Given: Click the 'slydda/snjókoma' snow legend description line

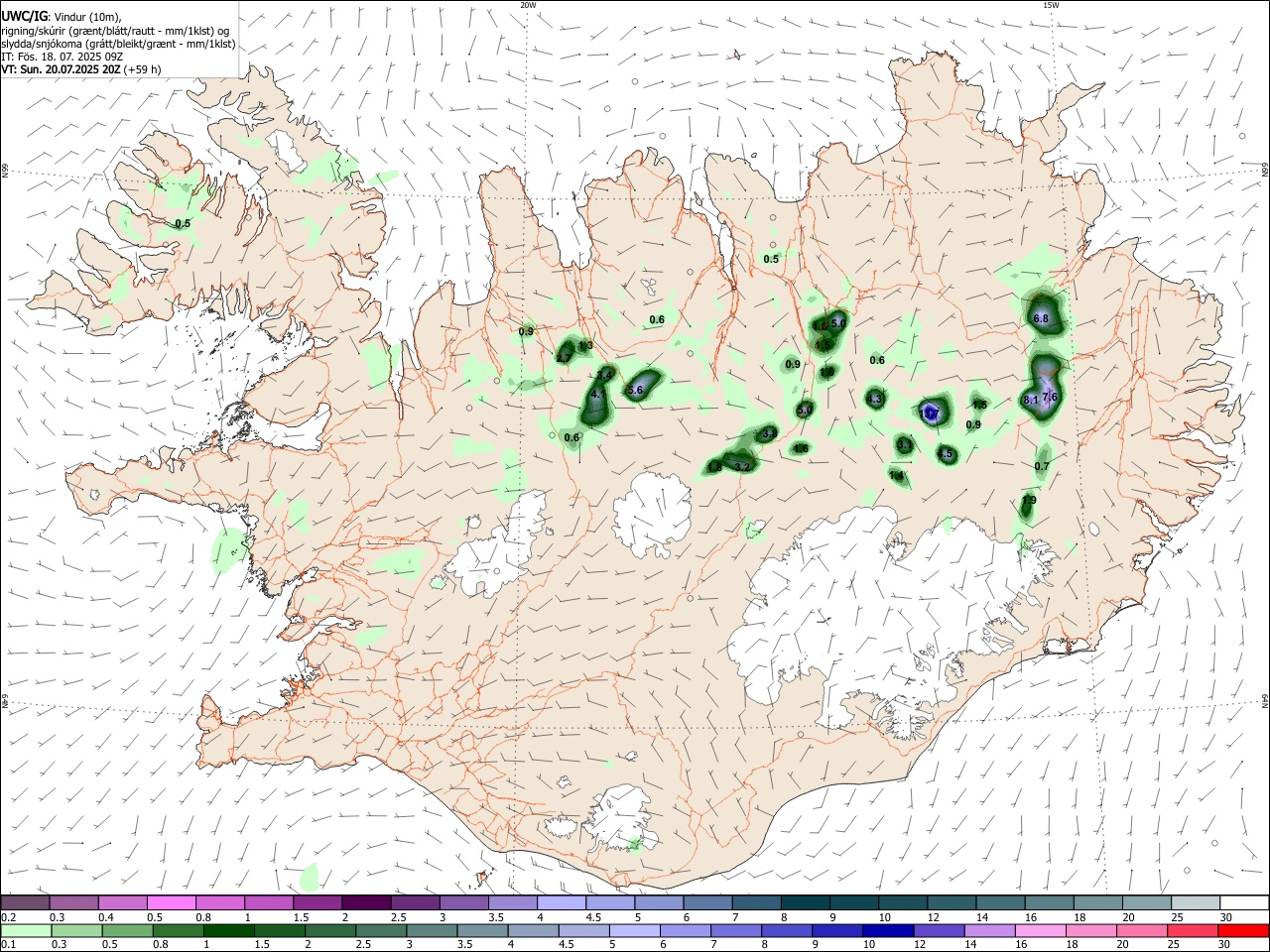Looking at the screenshot, I should point(118,44).
